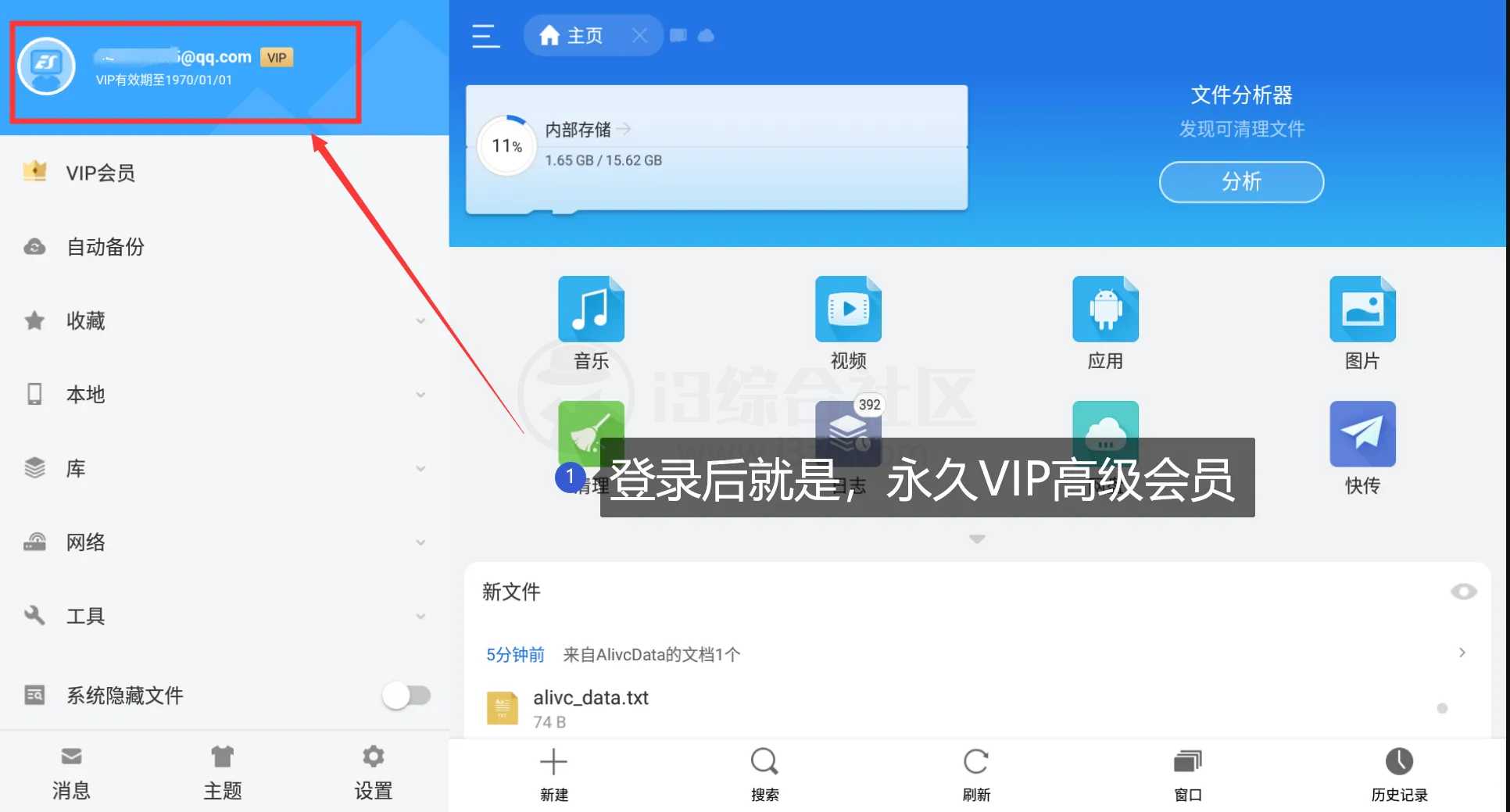Click the VIP有效期至1970/01/01 text
The image size is (1510, 812).
coord(164,80)
